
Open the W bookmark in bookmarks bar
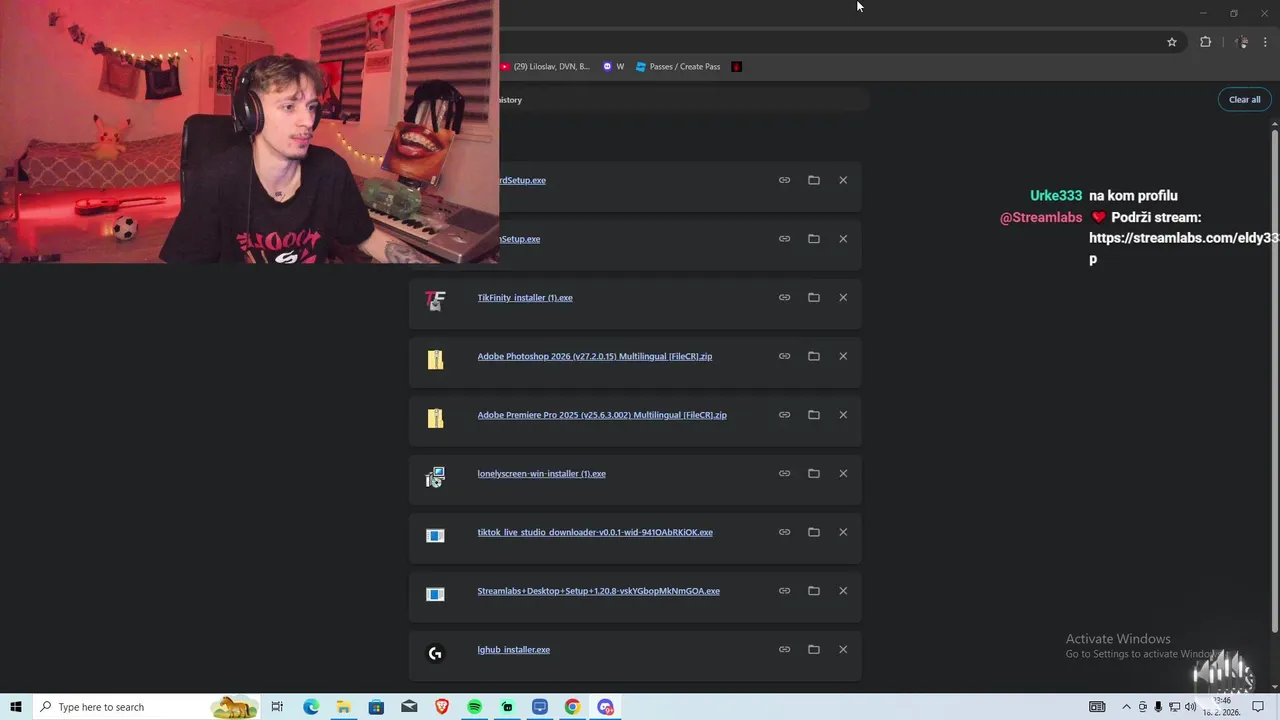613,67
